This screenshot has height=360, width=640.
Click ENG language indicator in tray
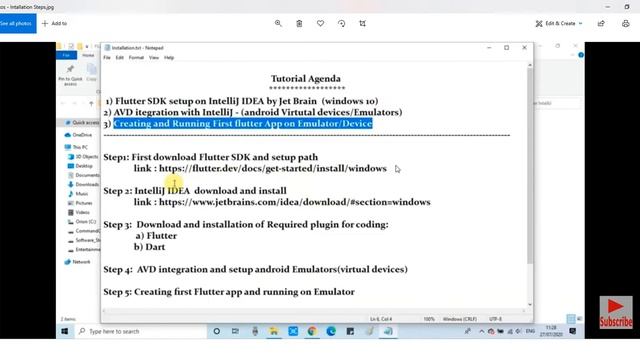click(530, 331)
